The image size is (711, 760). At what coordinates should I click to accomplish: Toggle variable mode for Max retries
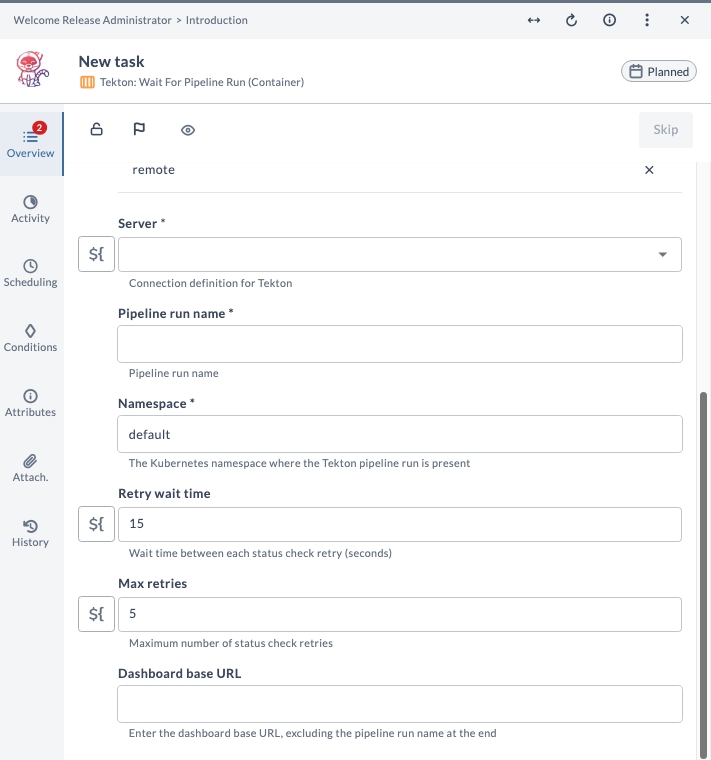[96, 614]
